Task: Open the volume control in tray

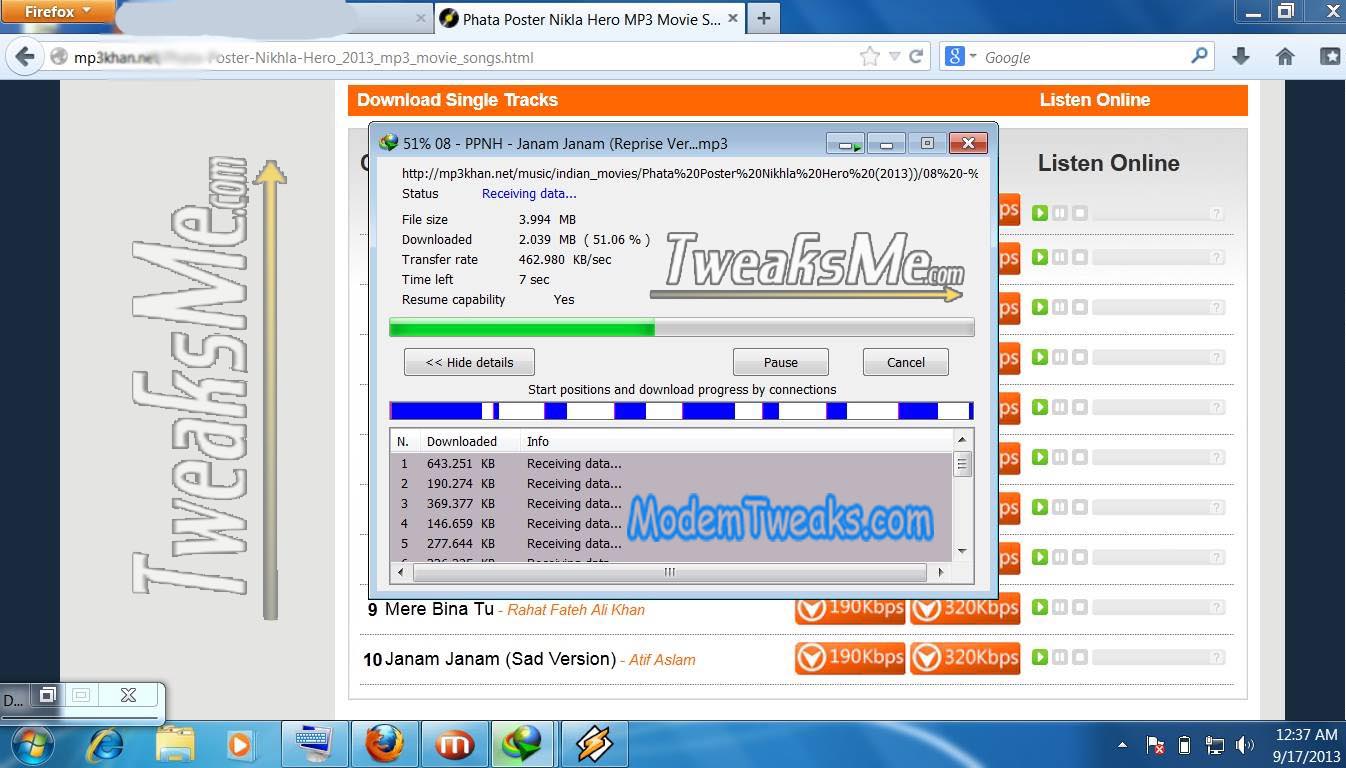Action: pyautogui.click(x=1244, y=745)
